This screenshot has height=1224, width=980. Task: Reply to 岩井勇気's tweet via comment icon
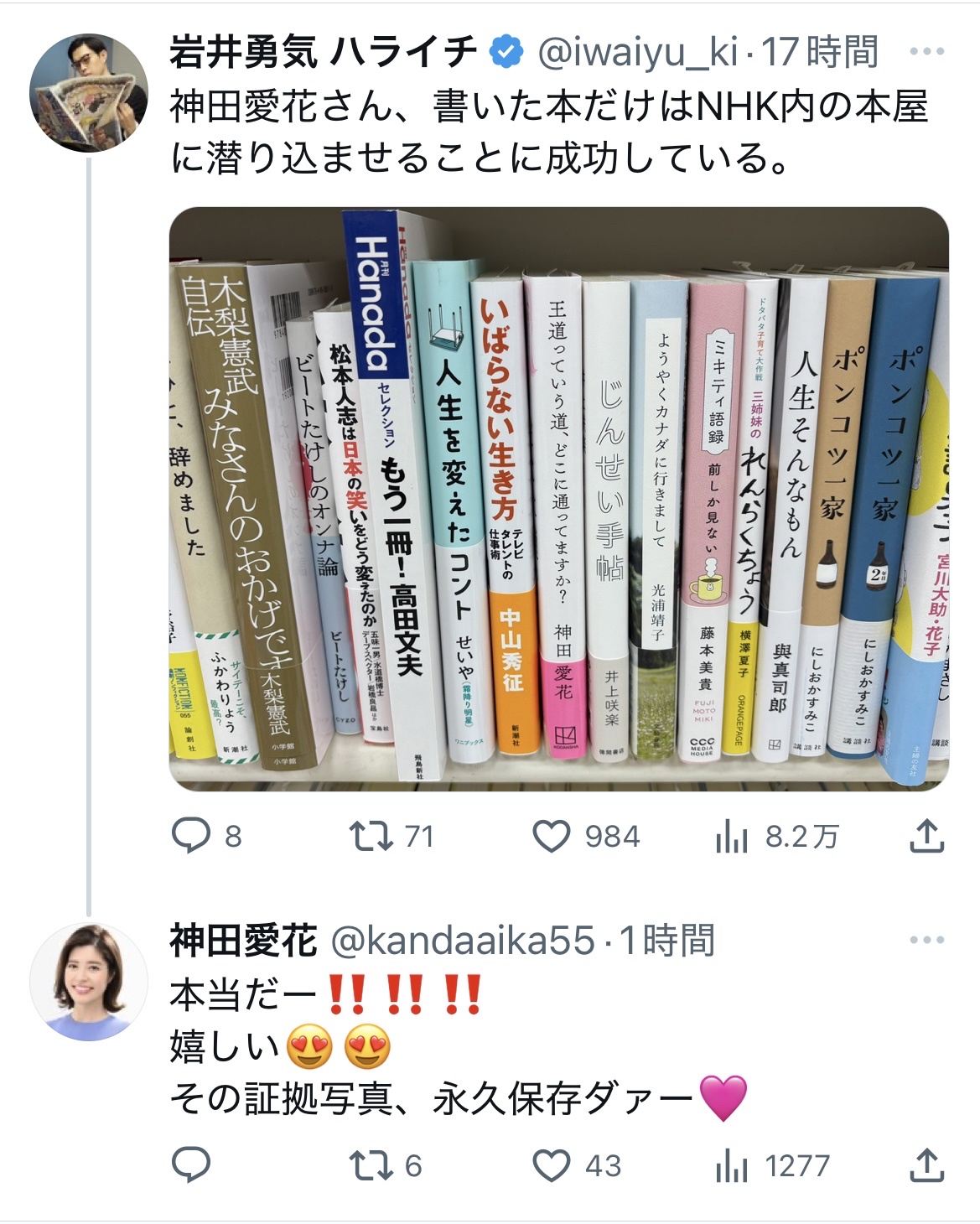[x=191, y=836]
